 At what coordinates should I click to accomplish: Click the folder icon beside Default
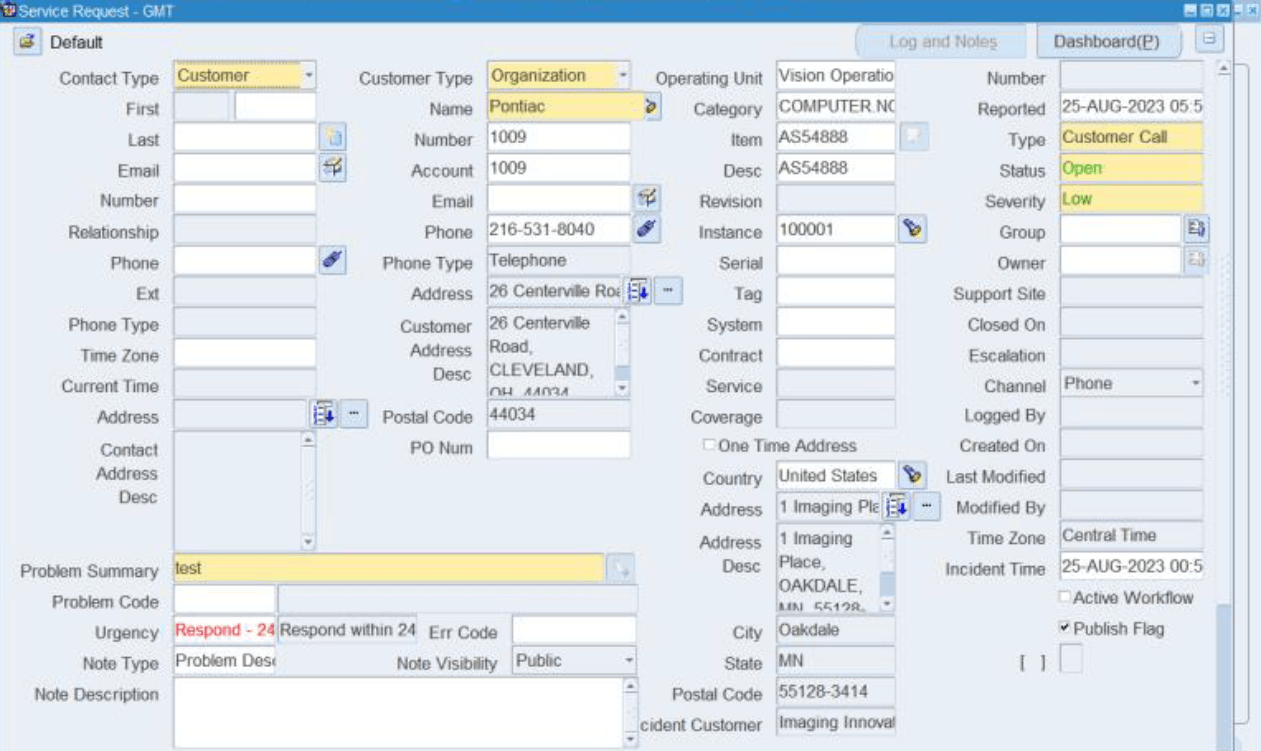coord(26,42)
